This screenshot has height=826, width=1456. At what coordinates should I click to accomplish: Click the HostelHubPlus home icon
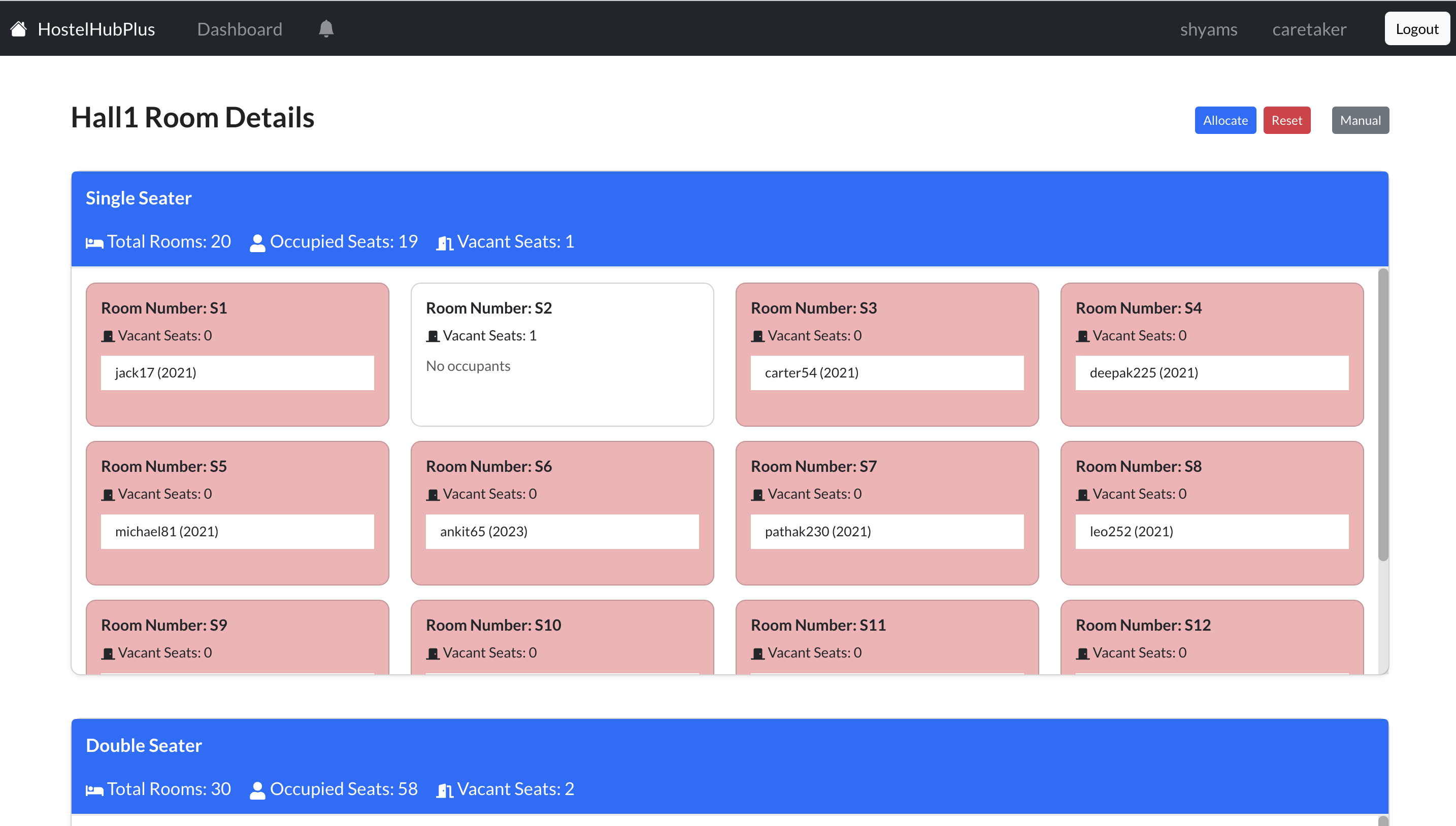point(19,29)
